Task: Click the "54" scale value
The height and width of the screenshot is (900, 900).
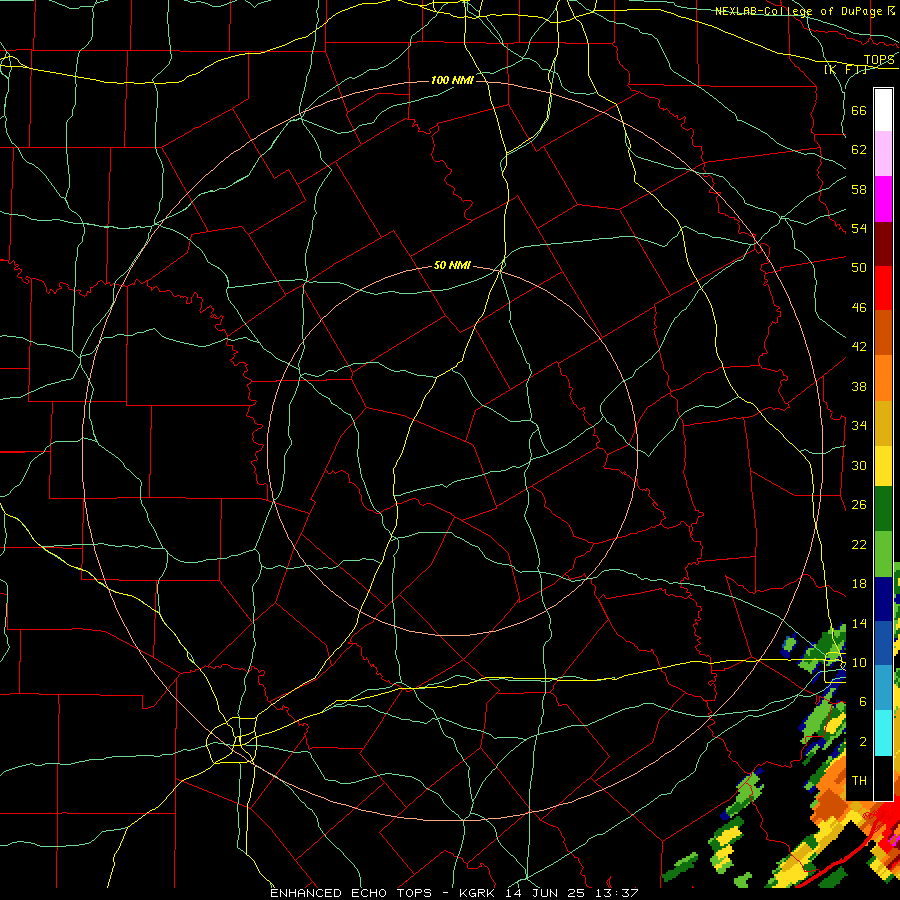Action: [x=859, y=228]
